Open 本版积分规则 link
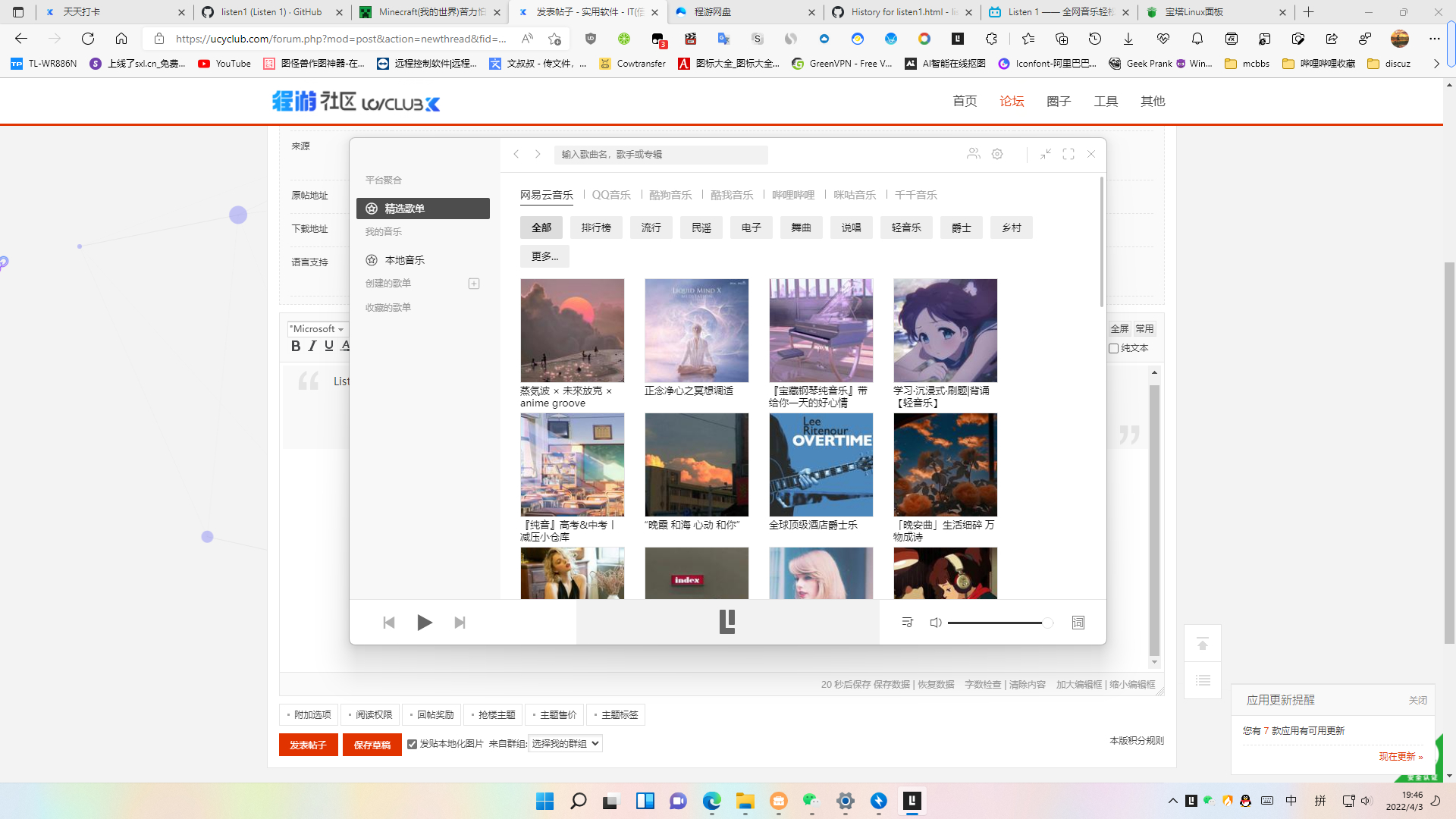The width and height of the screenshot is (1456, 819). (1137, 741)
